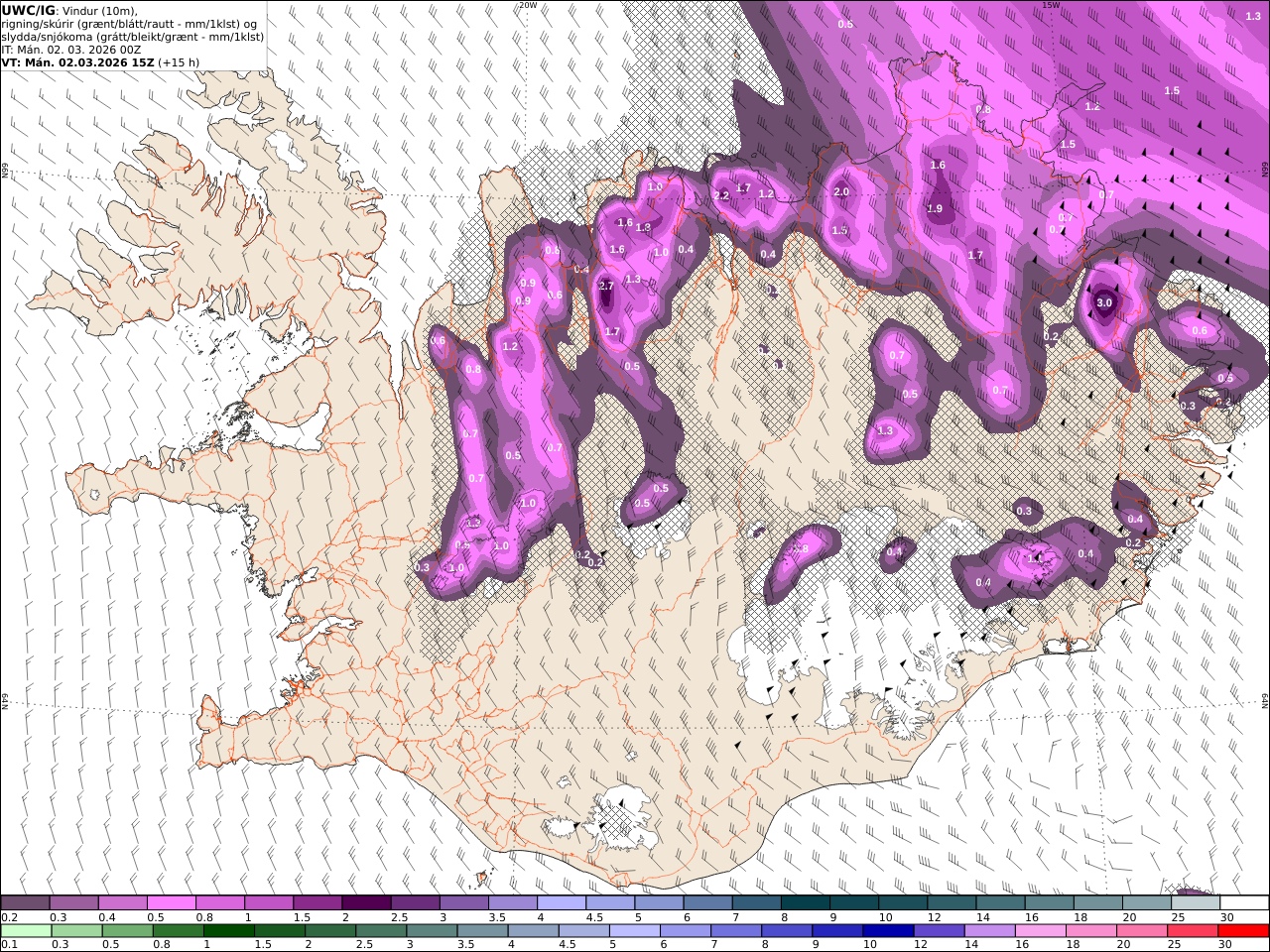The height and width of the screenshot is (952, 1270).
Task: Select the rain scale '25' label
Action: 1174,945
